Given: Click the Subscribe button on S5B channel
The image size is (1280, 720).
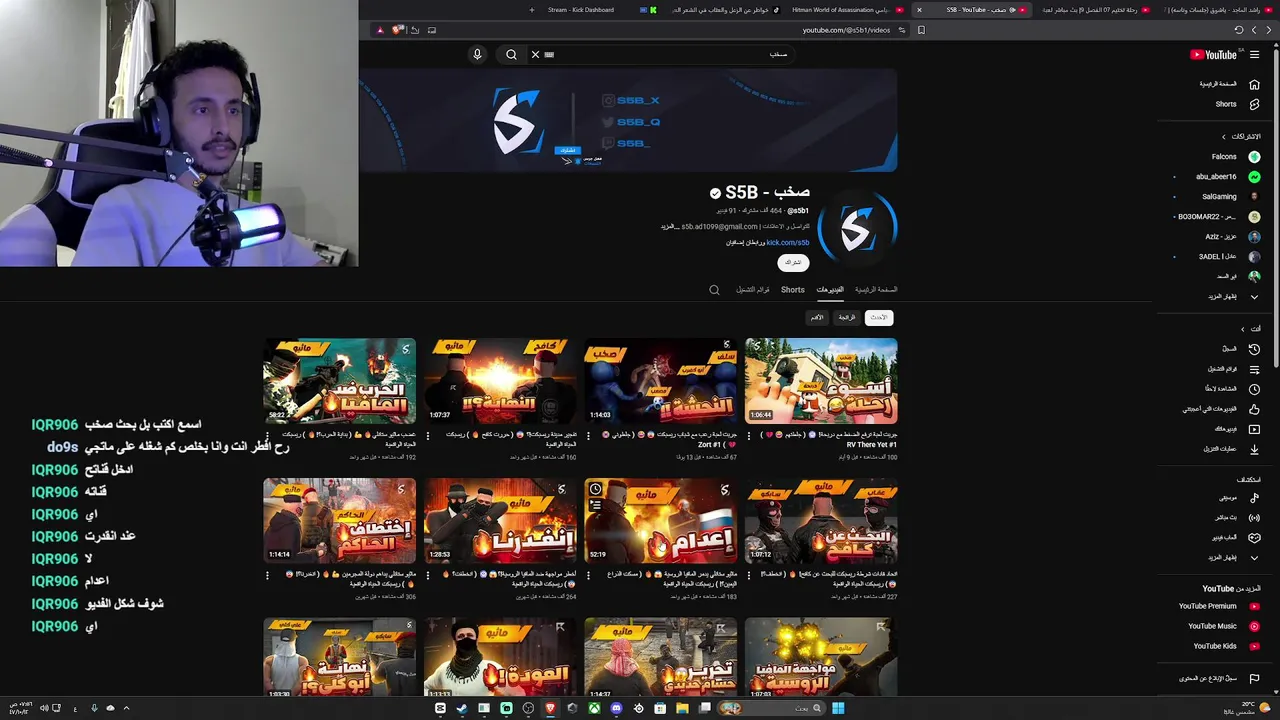Looking at the screenshot, I should click(x=793, y=262).
